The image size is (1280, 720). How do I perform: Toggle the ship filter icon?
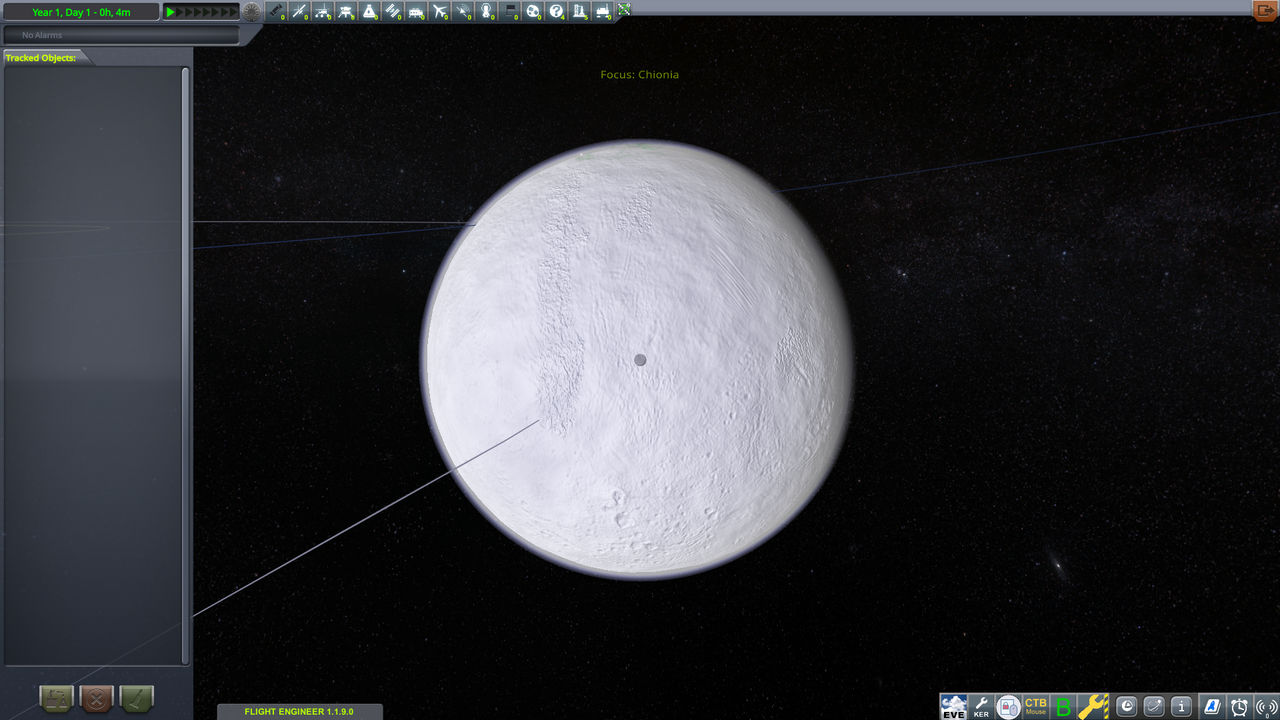pos(369,11)
